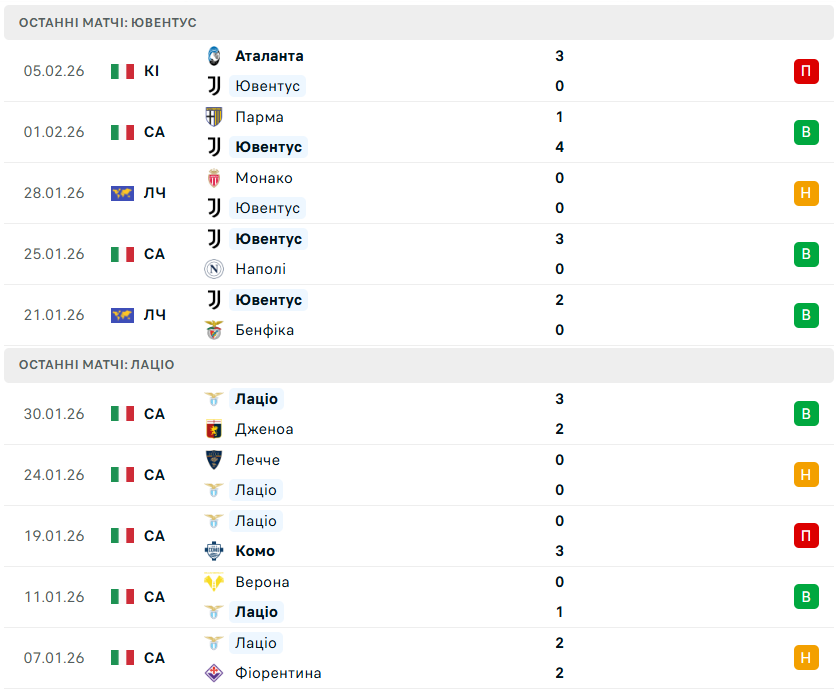The image size is (836, 691).
Task: Click the Benfica club crest icon
Action: click(x=213, y=330)
